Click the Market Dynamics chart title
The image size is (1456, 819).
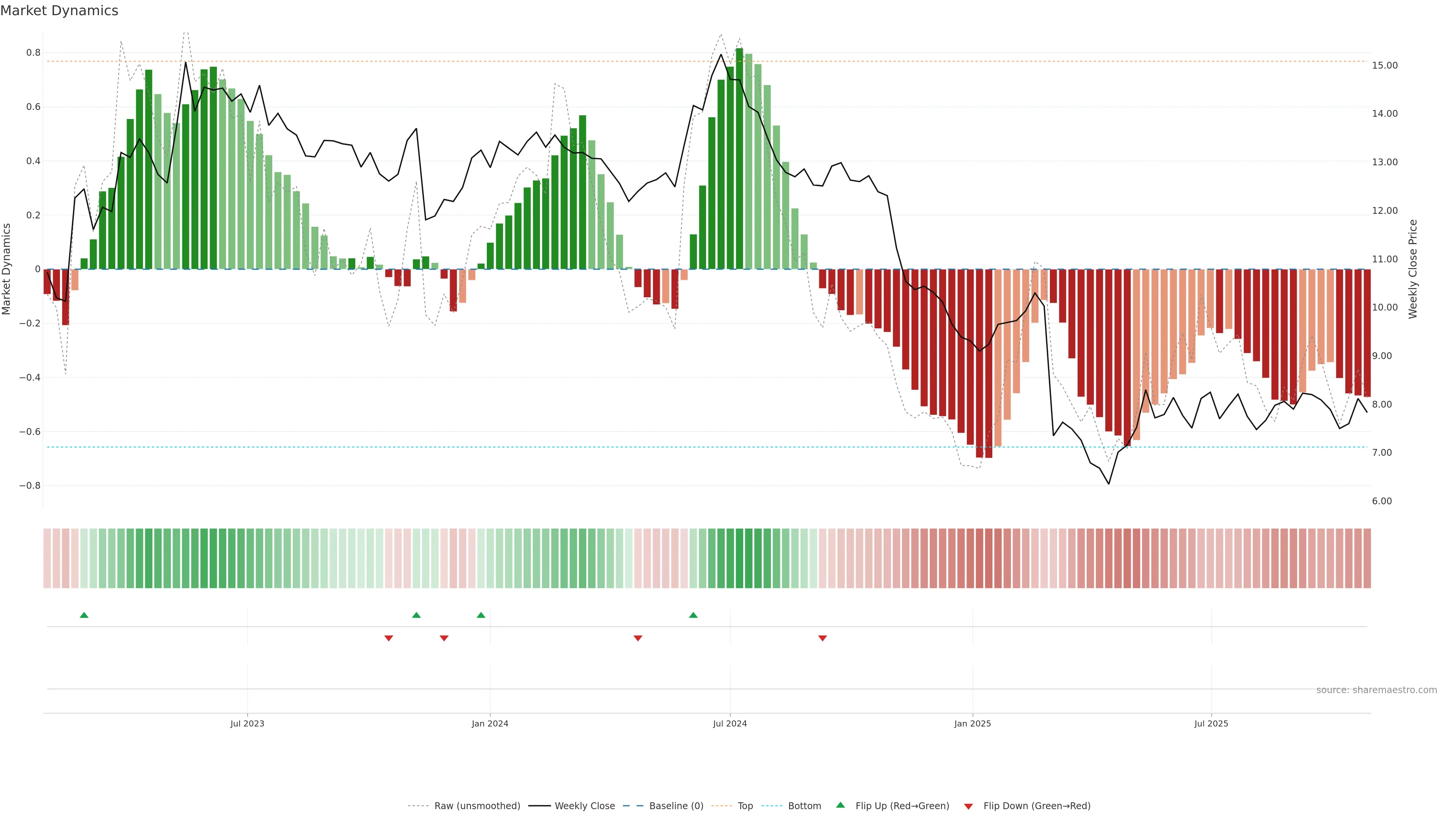(60, 11)
